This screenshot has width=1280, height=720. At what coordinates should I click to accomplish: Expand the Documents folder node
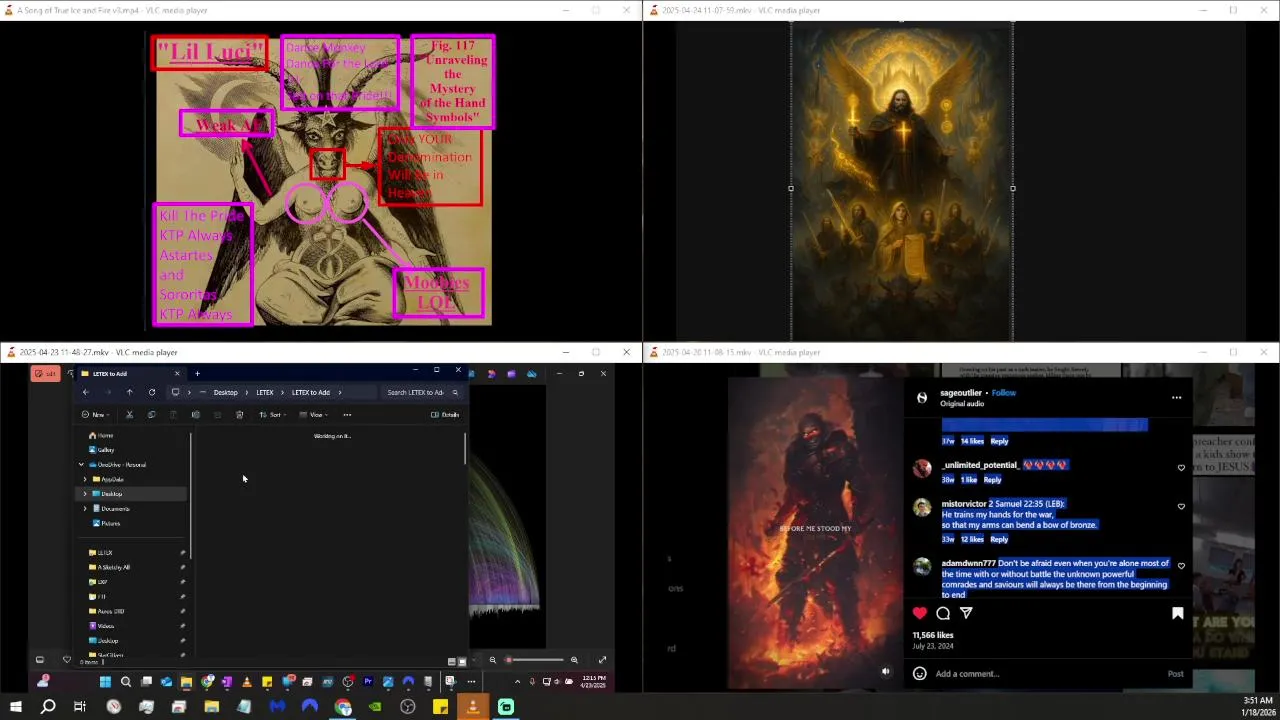85,509
